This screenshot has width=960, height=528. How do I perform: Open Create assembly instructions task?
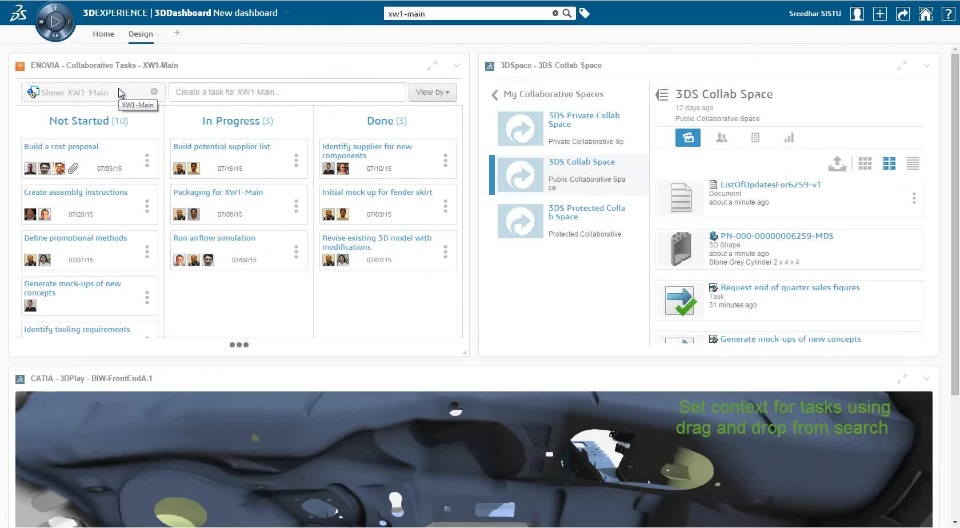click(76, 192)
